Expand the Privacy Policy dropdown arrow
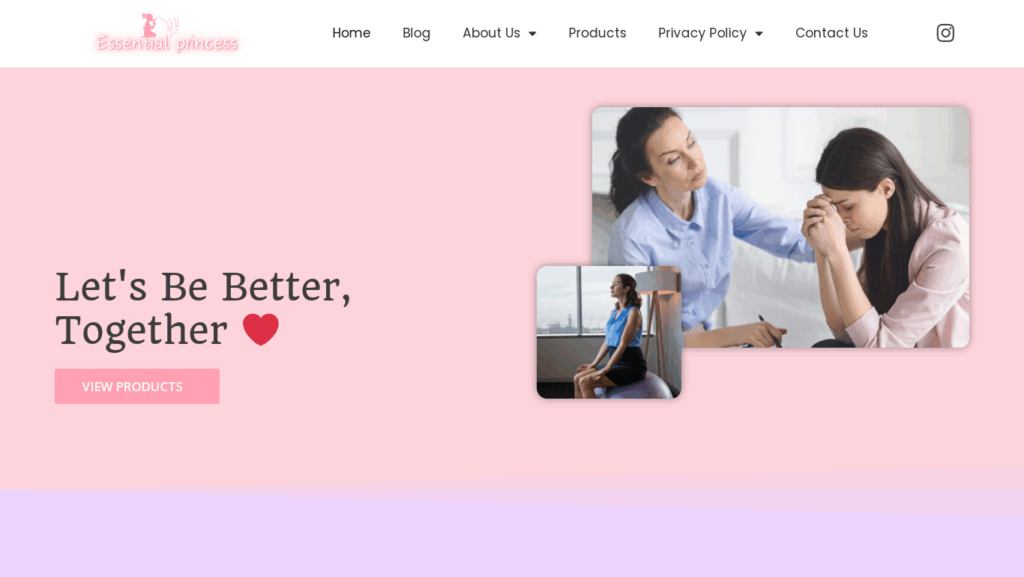Viewport: 1024px width, 577px height. click(759, 33)
